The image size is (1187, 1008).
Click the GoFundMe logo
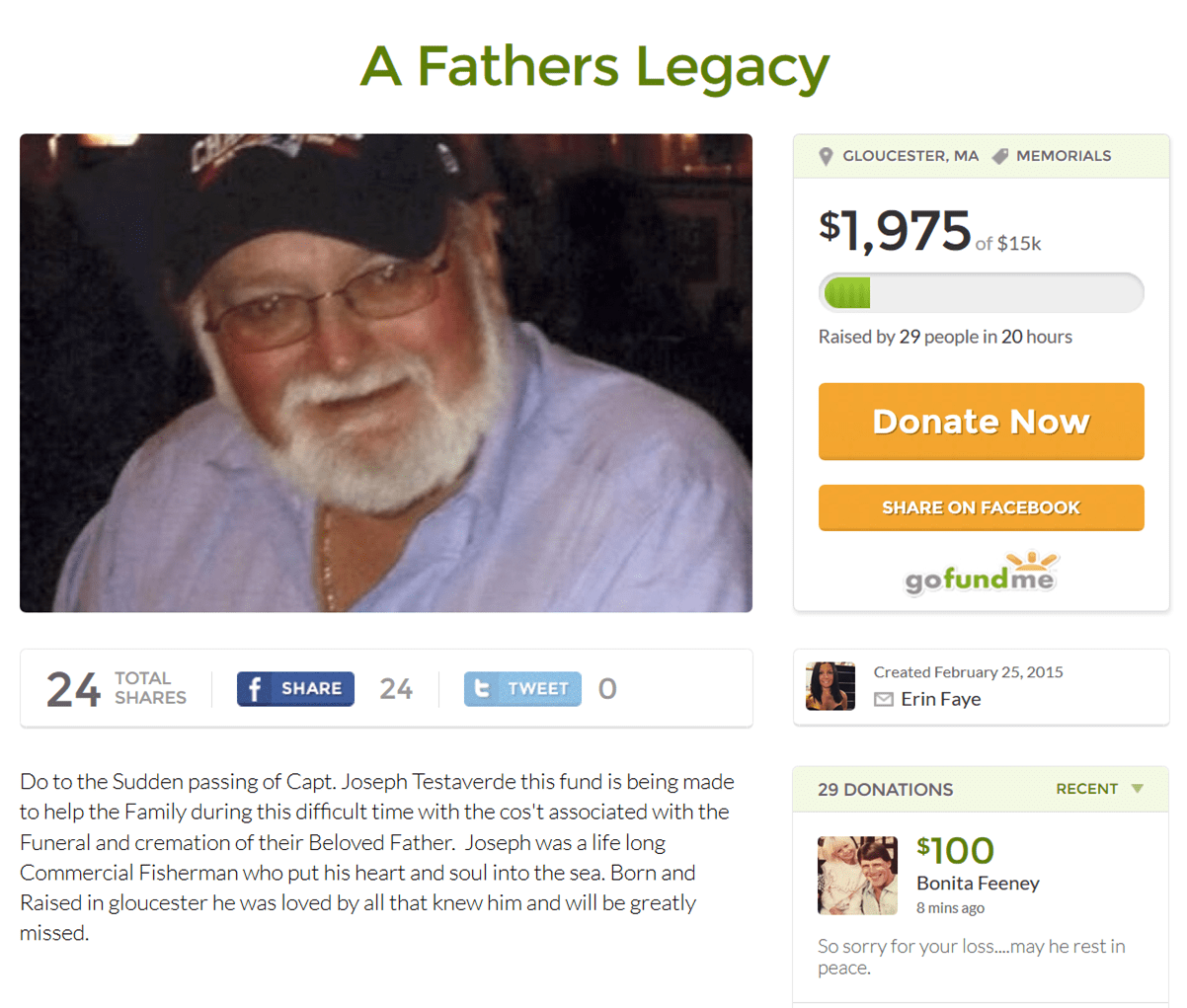pyautogui.click(x=981, y=574)
